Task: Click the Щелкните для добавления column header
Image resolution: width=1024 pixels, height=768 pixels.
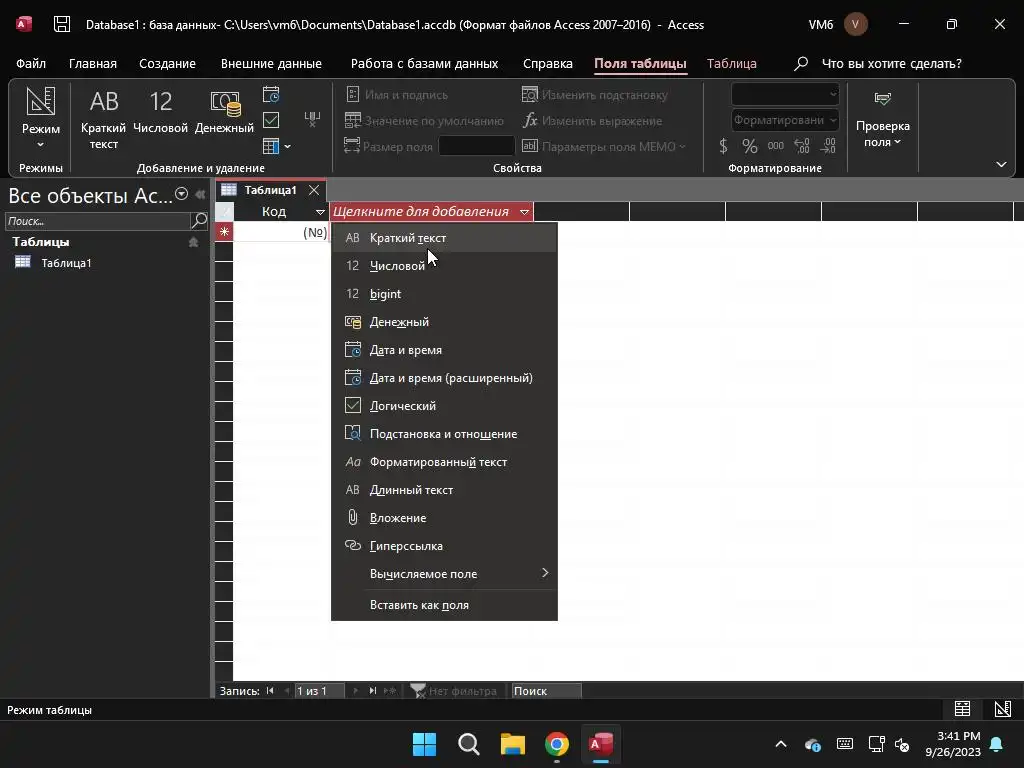Action: 421,212
